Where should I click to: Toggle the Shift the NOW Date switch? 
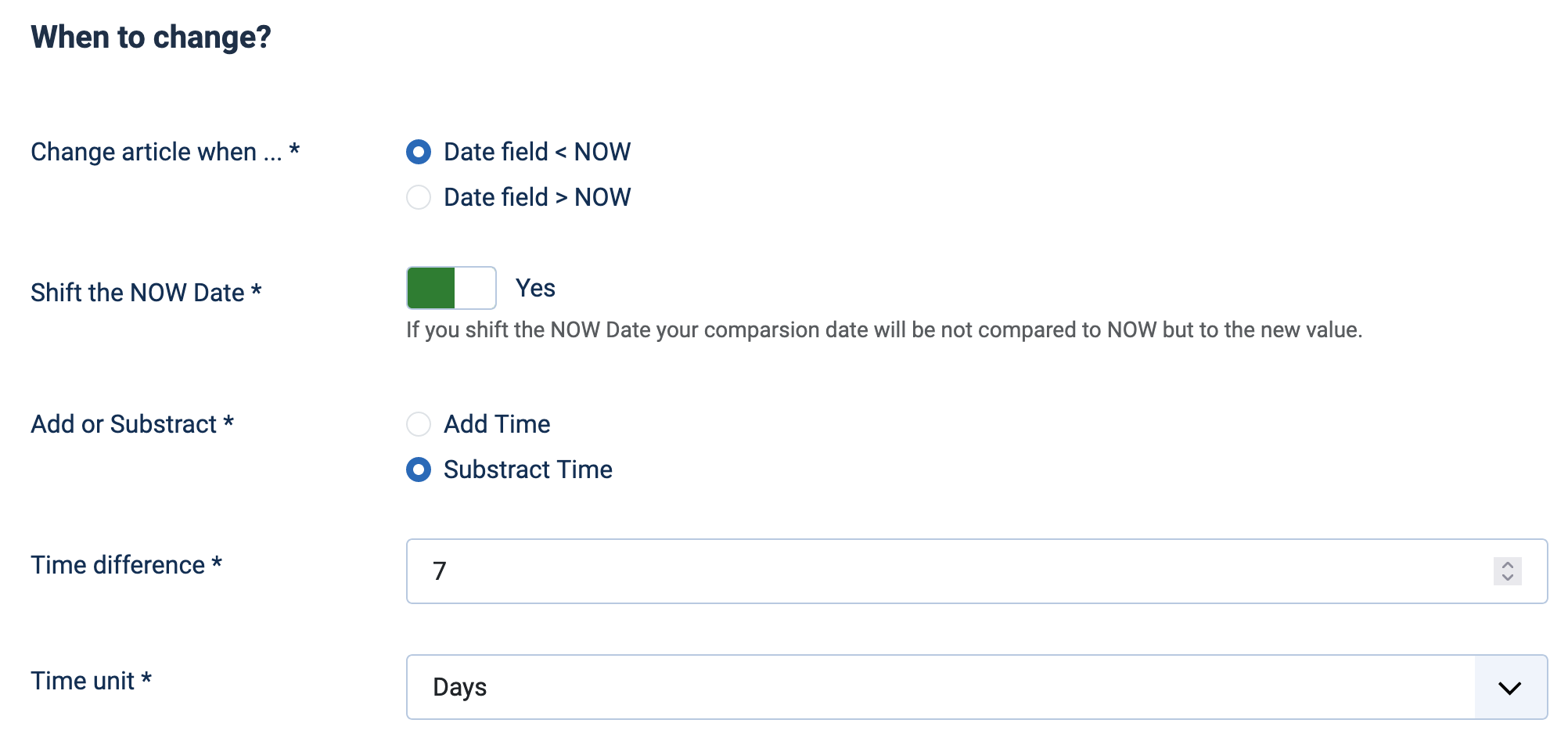point(451,288)
